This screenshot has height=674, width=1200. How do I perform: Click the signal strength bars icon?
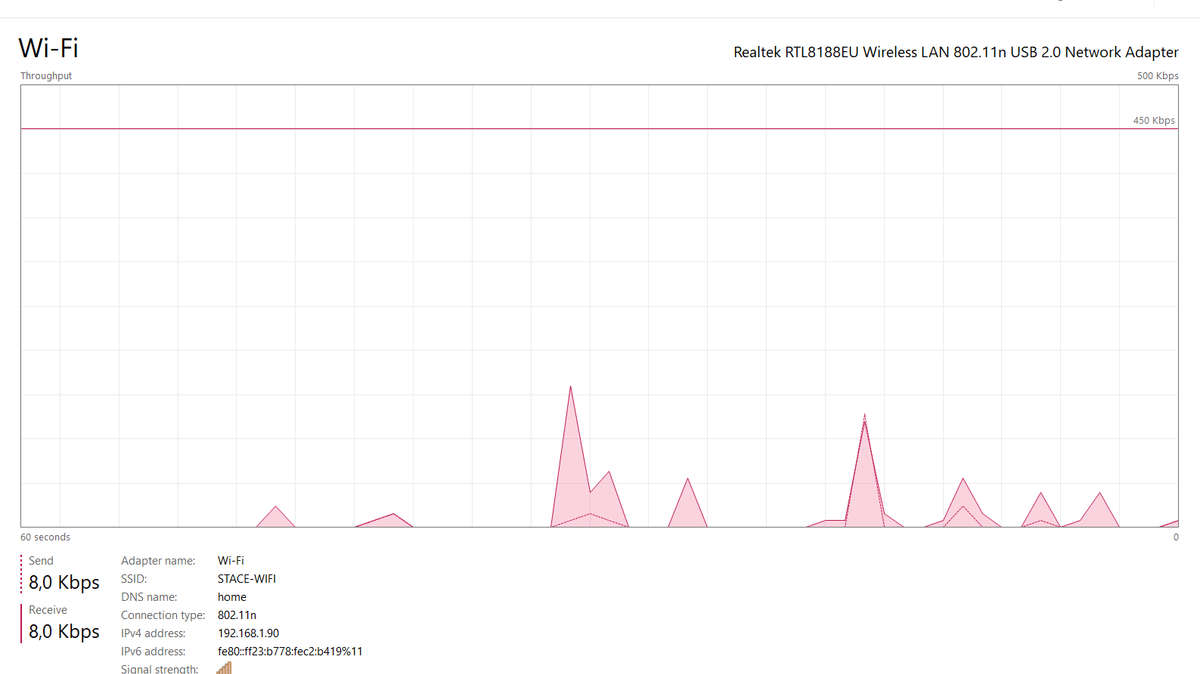click(x=225, y=667)
